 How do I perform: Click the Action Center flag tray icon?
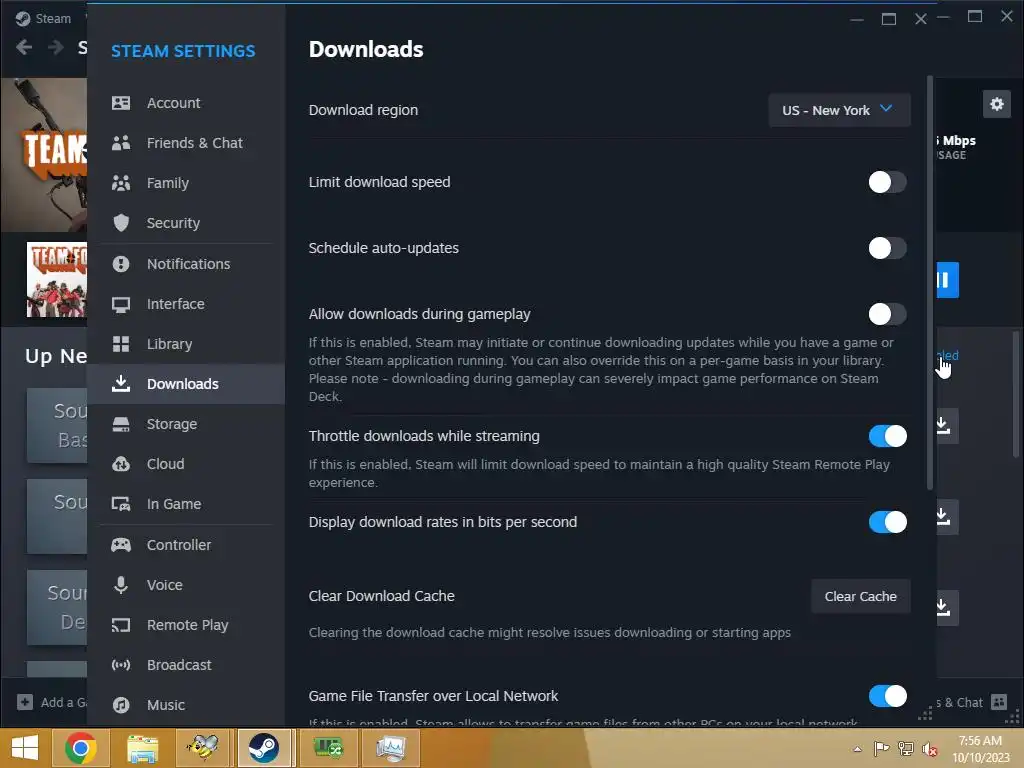(x=881, y=749)
